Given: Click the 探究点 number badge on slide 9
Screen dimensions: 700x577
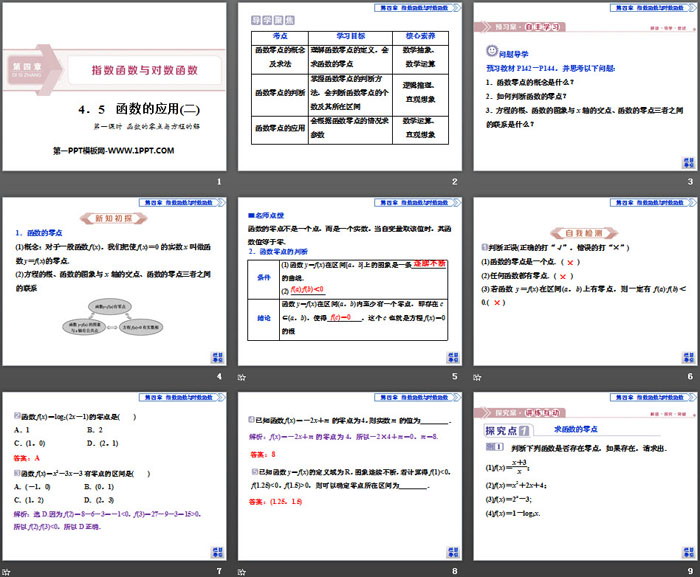Looking at the screenshot, I should (524, 431).
